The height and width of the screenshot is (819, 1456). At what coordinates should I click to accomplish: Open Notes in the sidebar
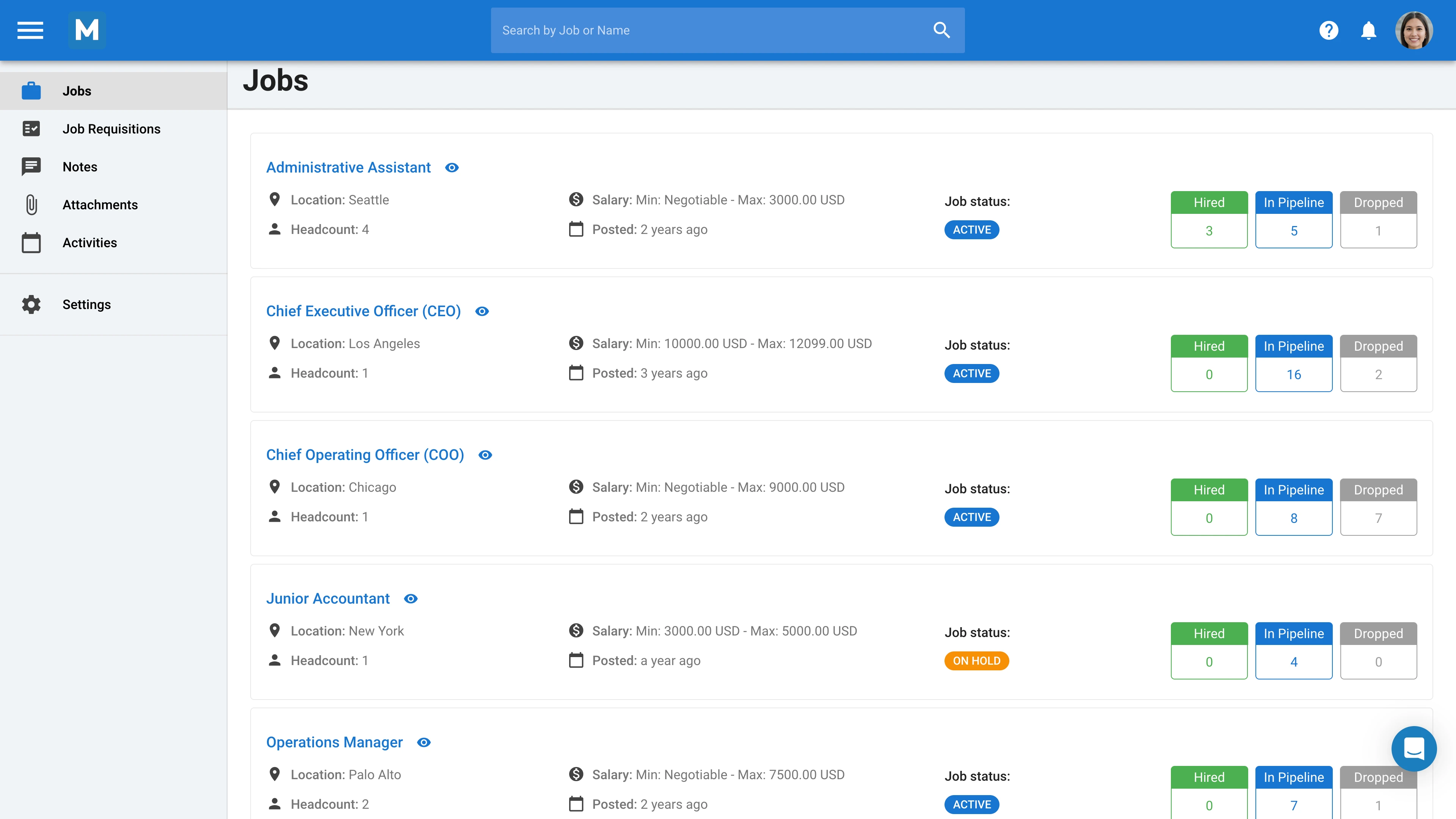tap(80, 167)
